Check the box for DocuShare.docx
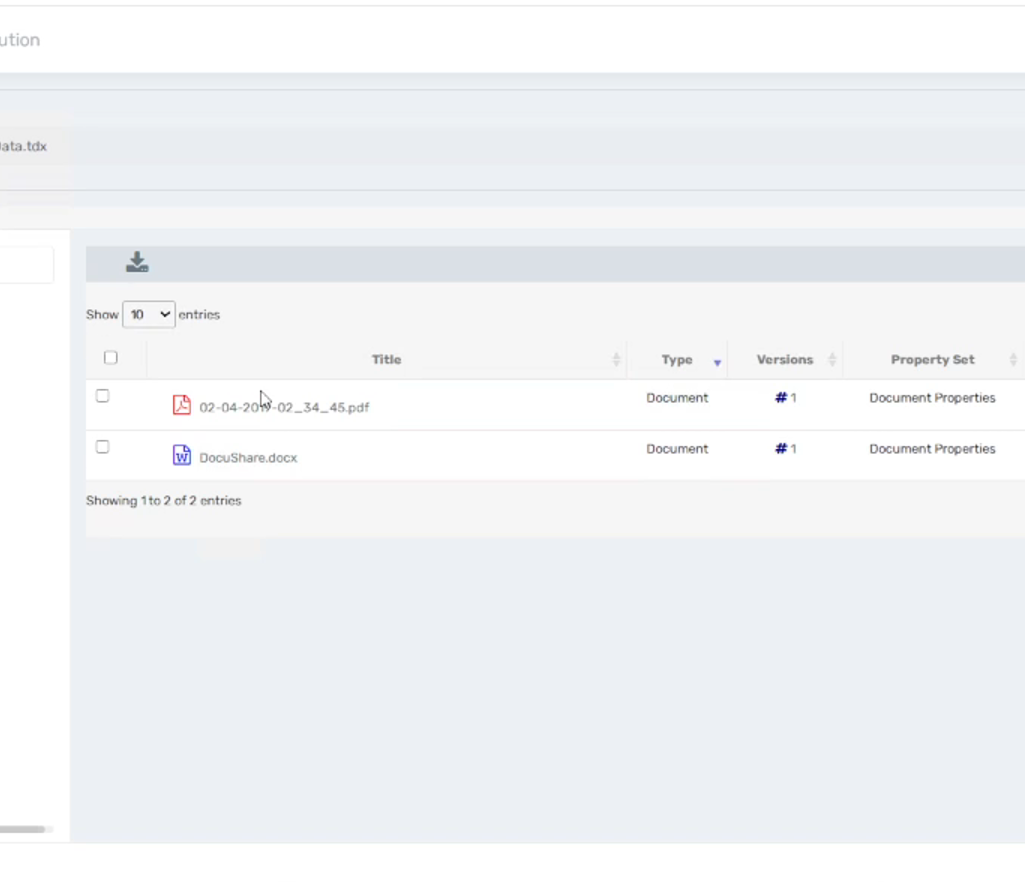The height and width of the screenshot is (883, 1025). [102, 447]
